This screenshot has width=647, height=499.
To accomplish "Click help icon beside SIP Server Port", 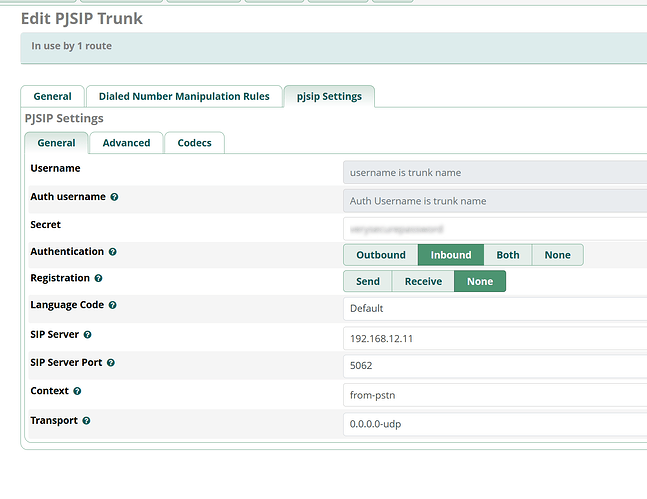I will pyautogui.click(x=112, y=362).
